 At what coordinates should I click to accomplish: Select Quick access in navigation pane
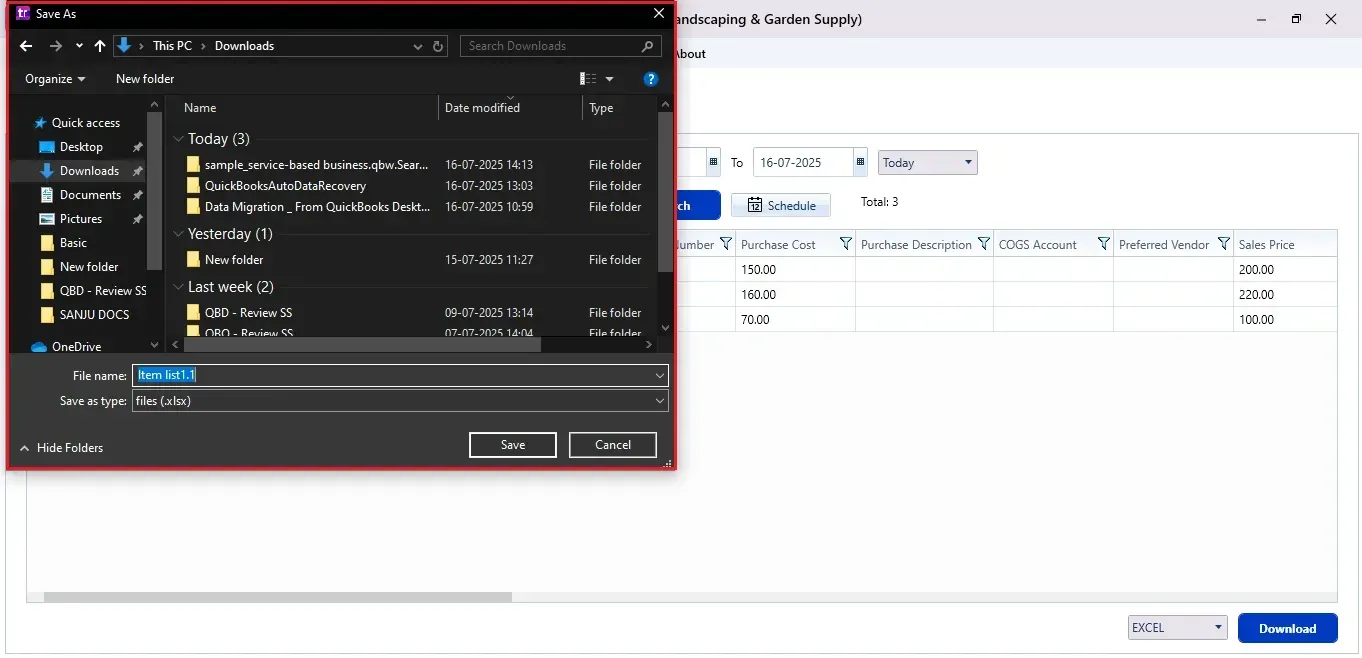click(x=86, y=123)
